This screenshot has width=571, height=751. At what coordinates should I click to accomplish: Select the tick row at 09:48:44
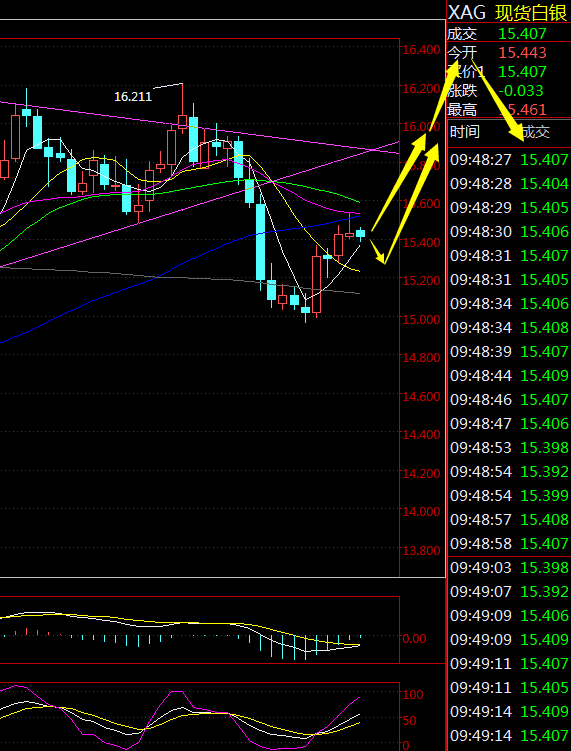[509, 376]
